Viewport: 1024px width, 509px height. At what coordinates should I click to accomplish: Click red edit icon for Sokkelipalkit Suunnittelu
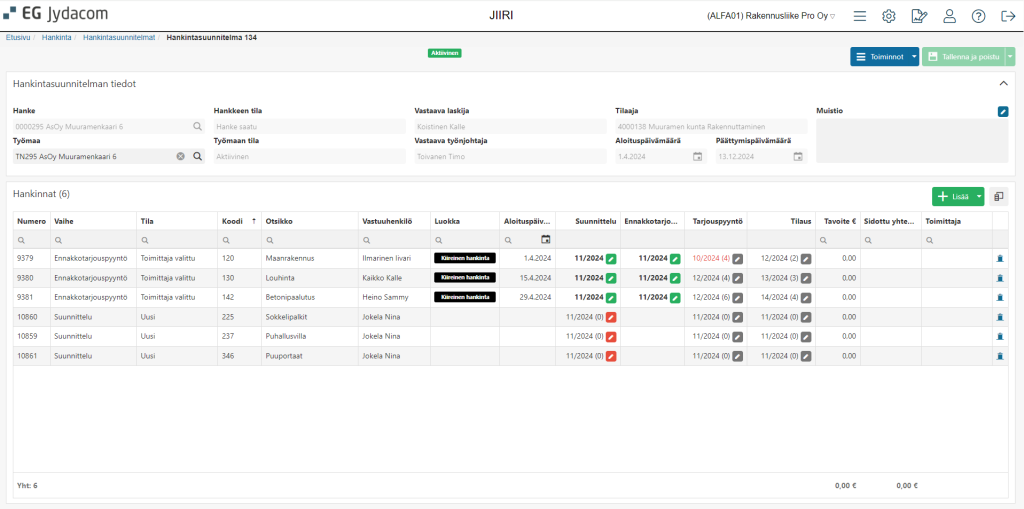tap(611, 318)
